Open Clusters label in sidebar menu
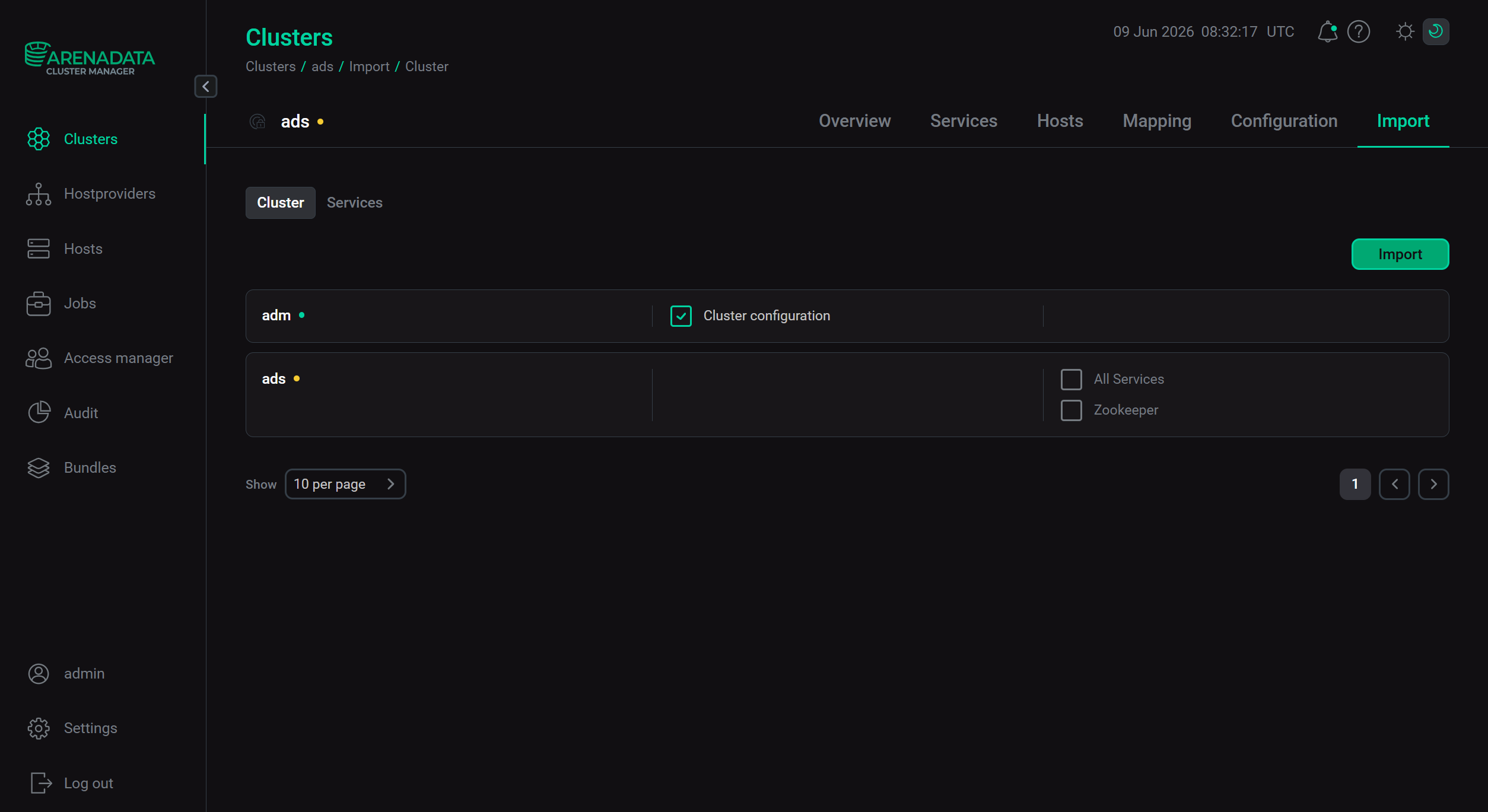 [x=91, y=139]
